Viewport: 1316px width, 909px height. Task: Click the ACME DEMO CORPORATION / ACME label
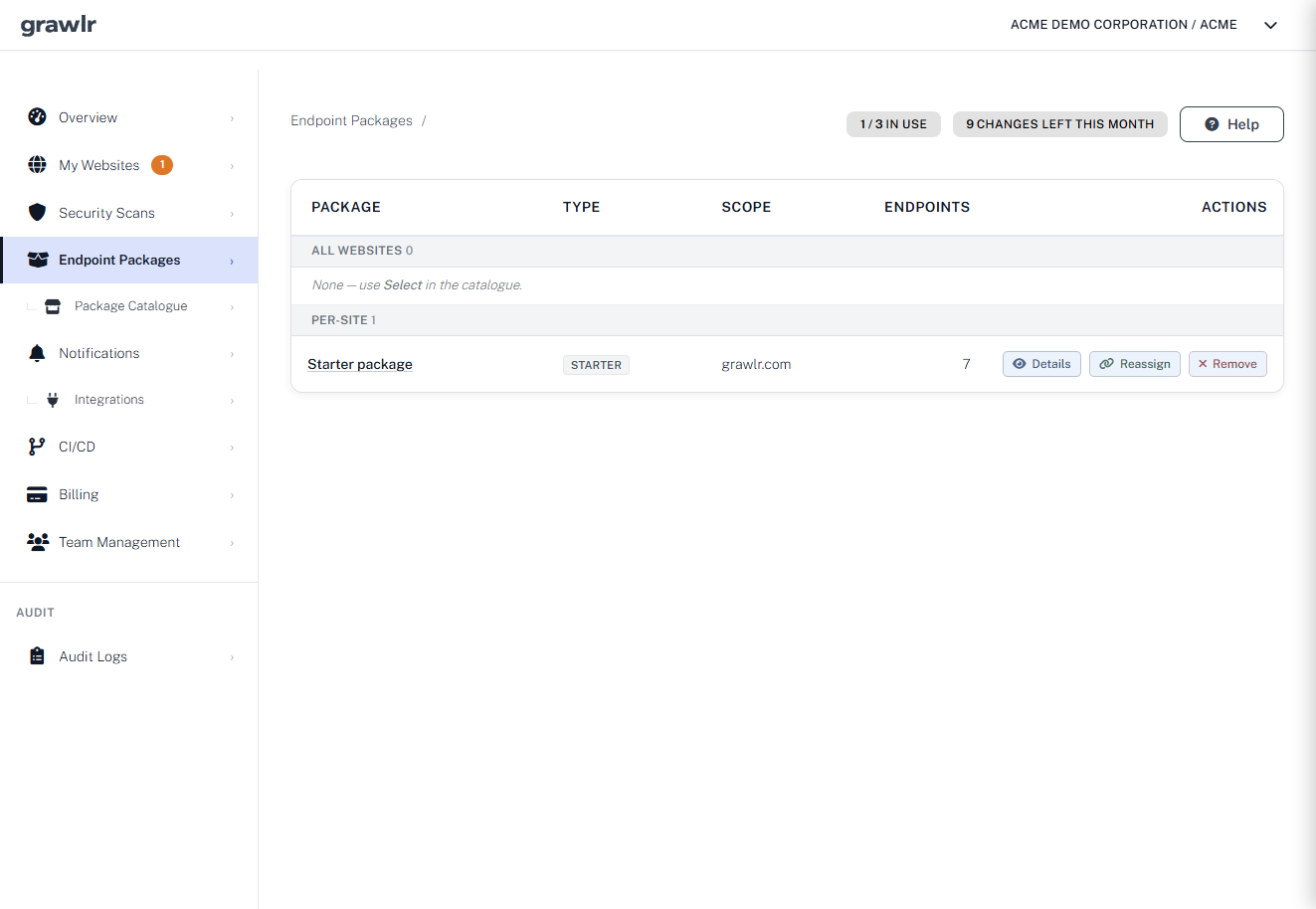(x=1124, y=25)
